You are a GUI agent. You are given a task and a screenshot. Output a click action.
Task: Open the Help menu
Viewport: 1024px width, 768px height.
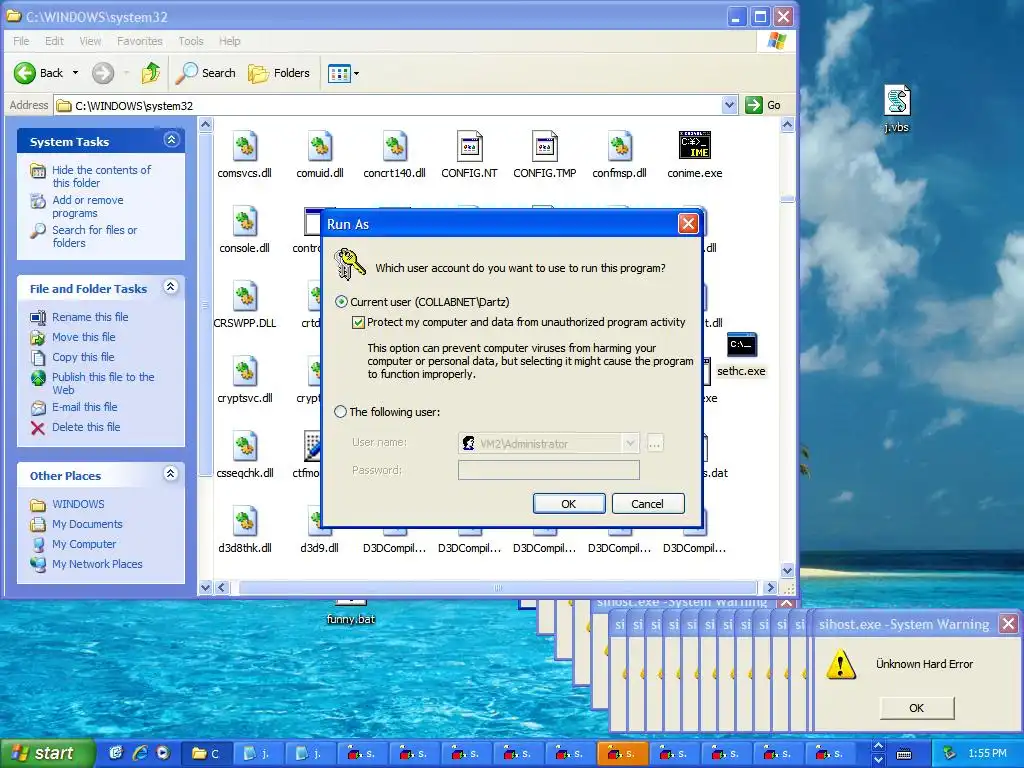[x=229, y=41]
